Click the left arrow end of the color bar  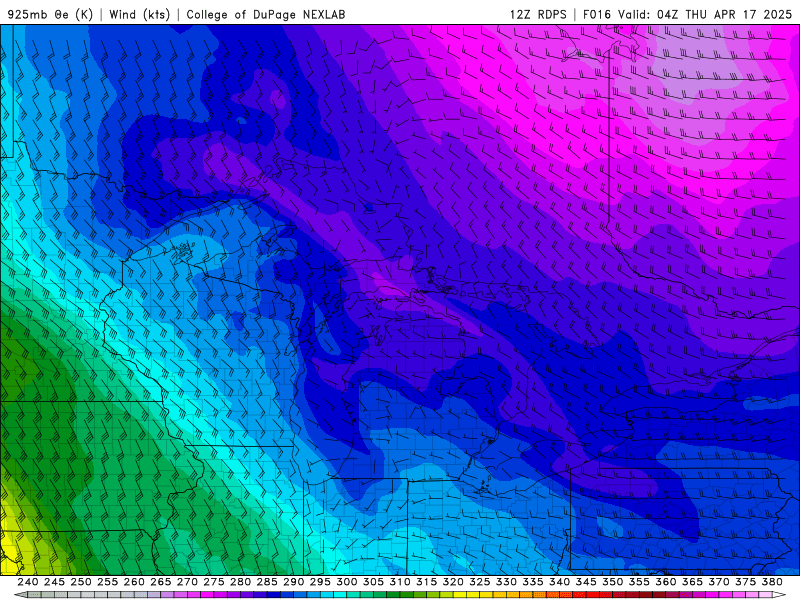(21, 595)
